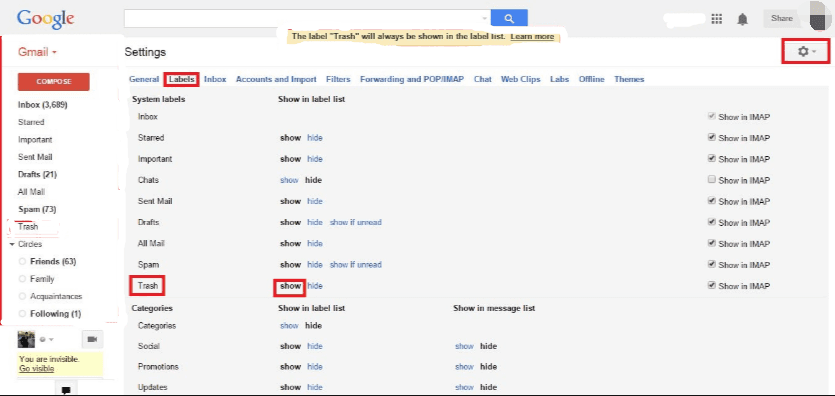Open the Google apps grid icon
835x396 pixels.
(717, 19)
